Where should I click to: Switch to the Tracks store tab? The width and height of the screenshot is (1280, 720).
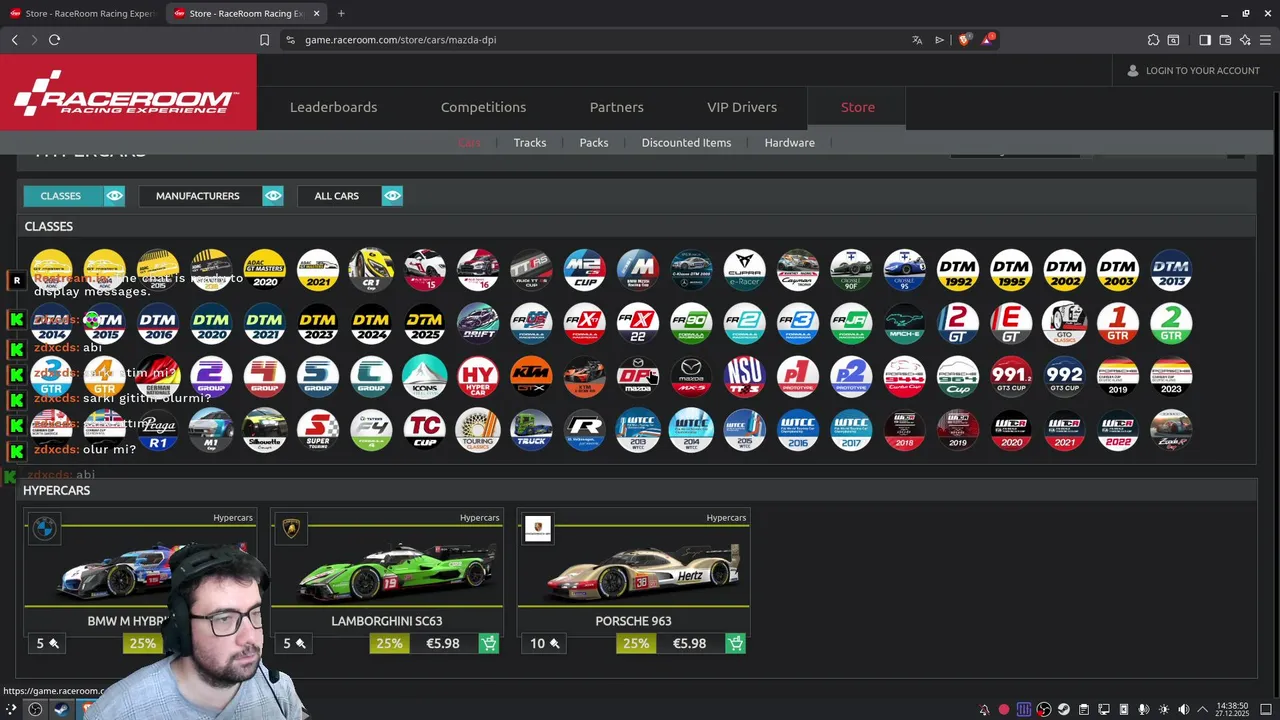[x=530, y=143]
